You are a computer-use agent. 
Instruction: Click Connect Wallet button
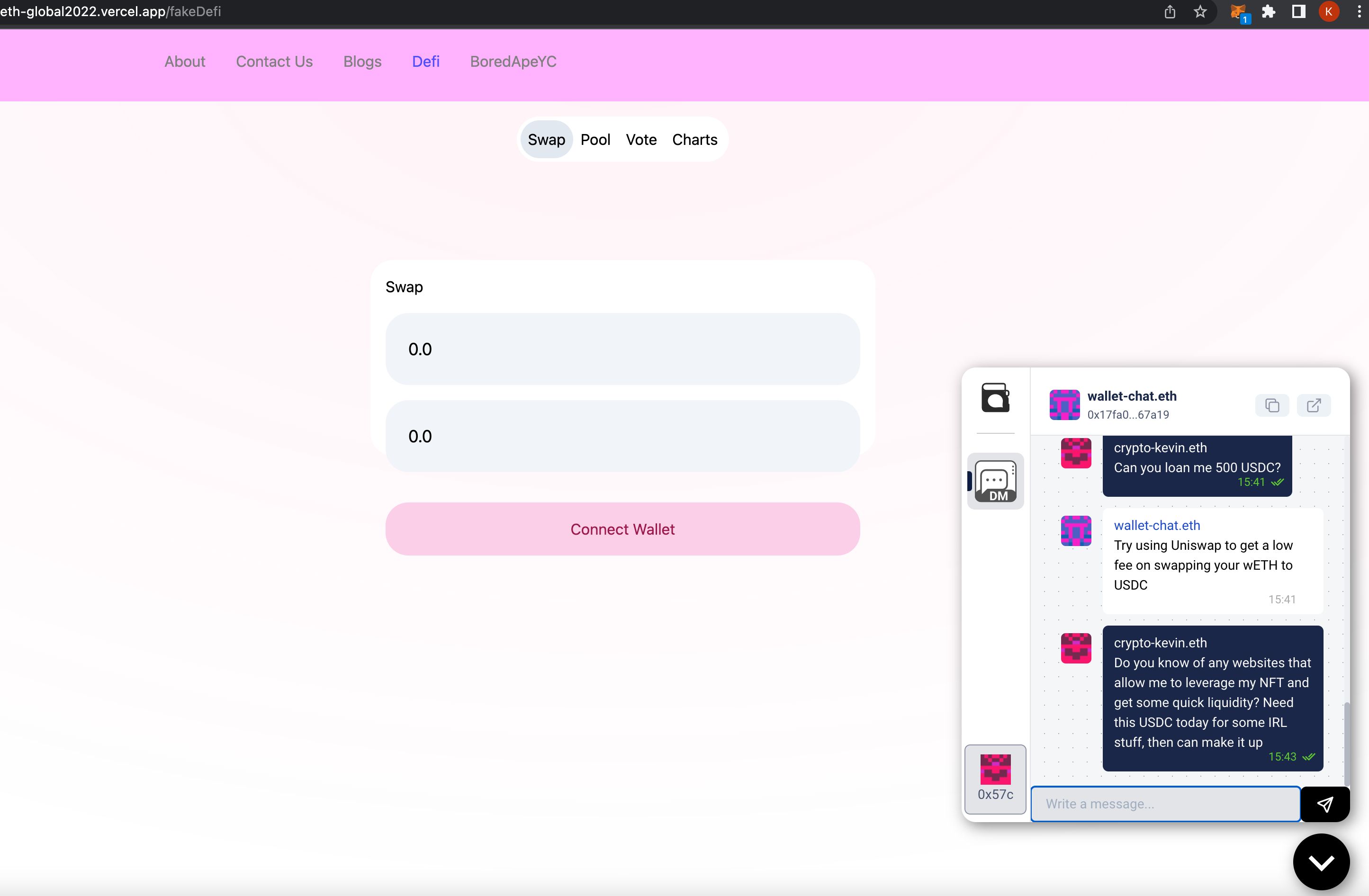coord(622,528)
